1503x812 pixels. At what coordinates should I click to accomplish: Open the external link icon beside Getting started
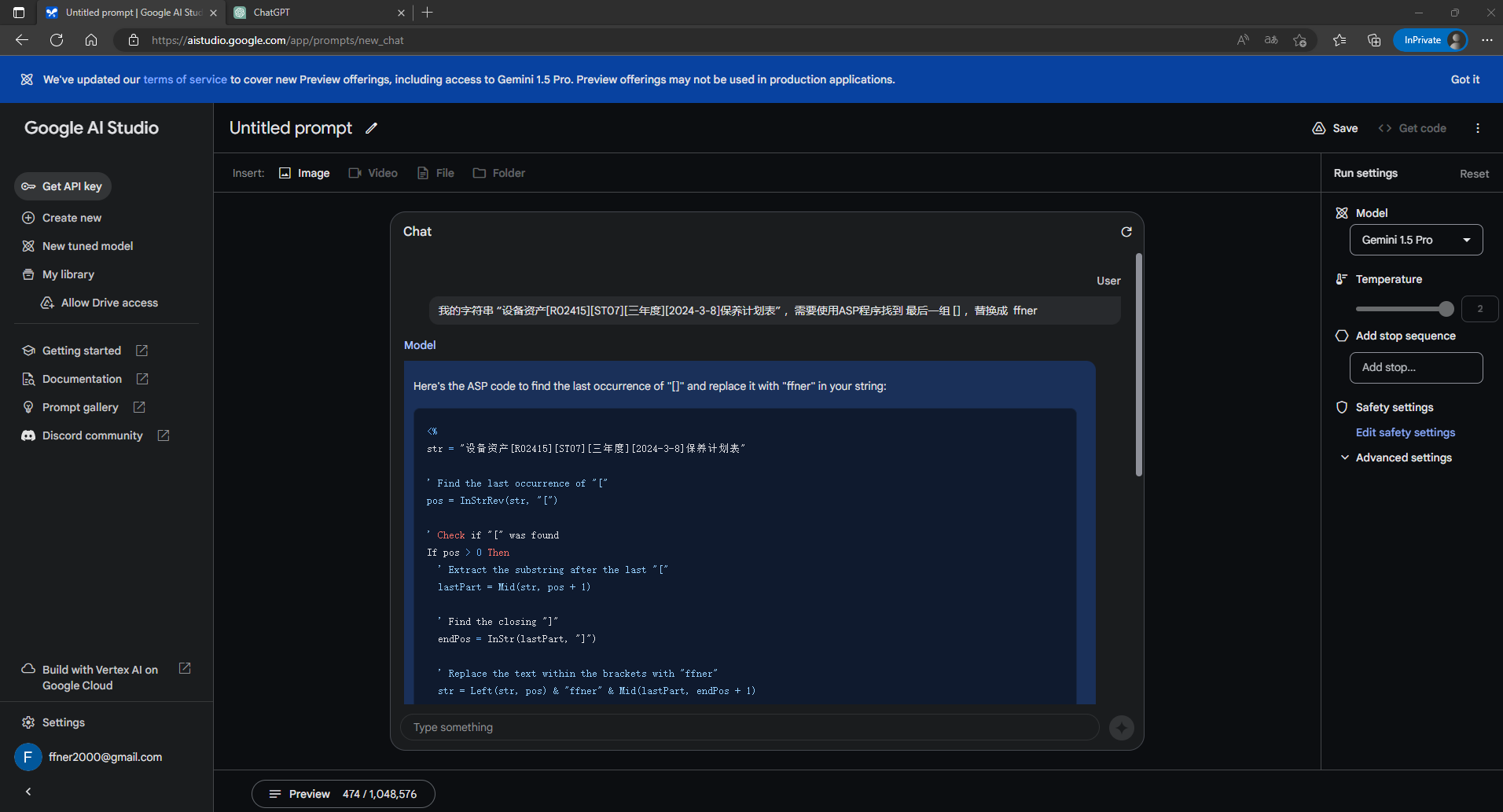(142, 351)
